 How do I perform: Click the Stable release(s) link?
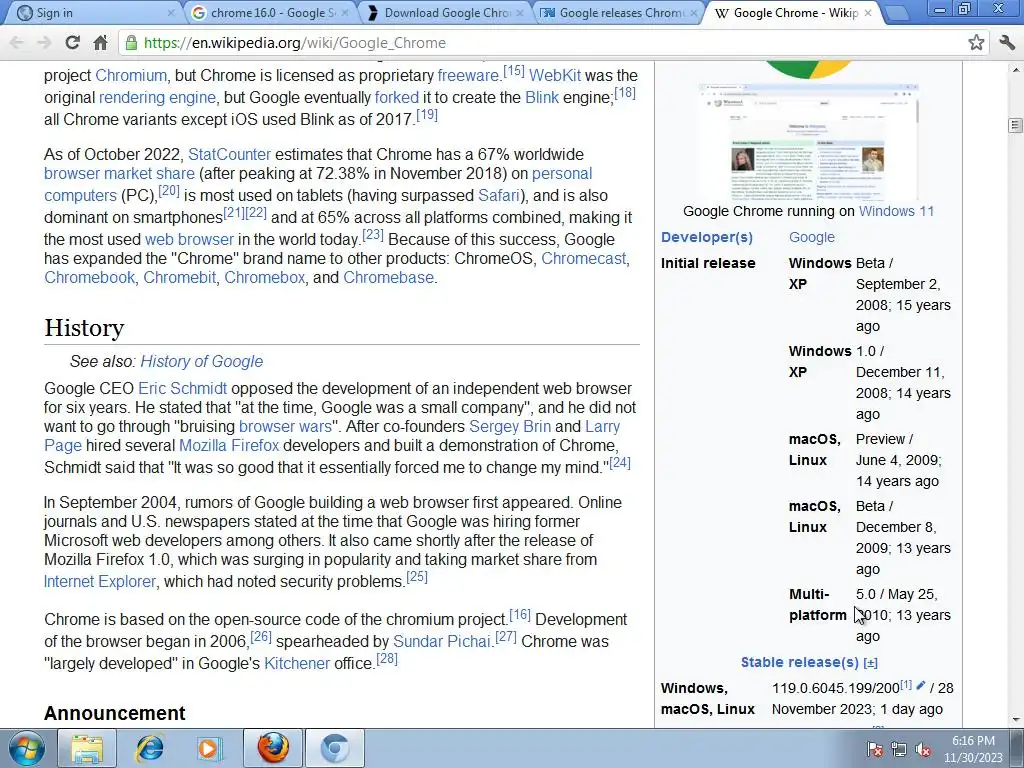point(799,663)
